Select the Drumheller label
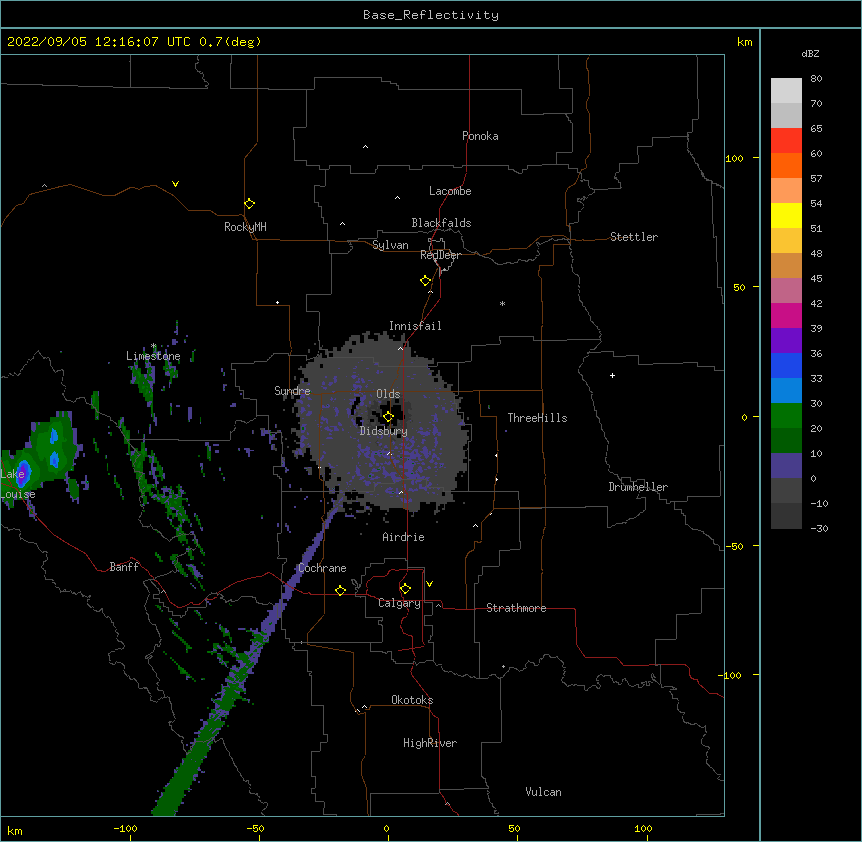Image resolution: width=862 pixels, height=842 pixels. (638, 487)
